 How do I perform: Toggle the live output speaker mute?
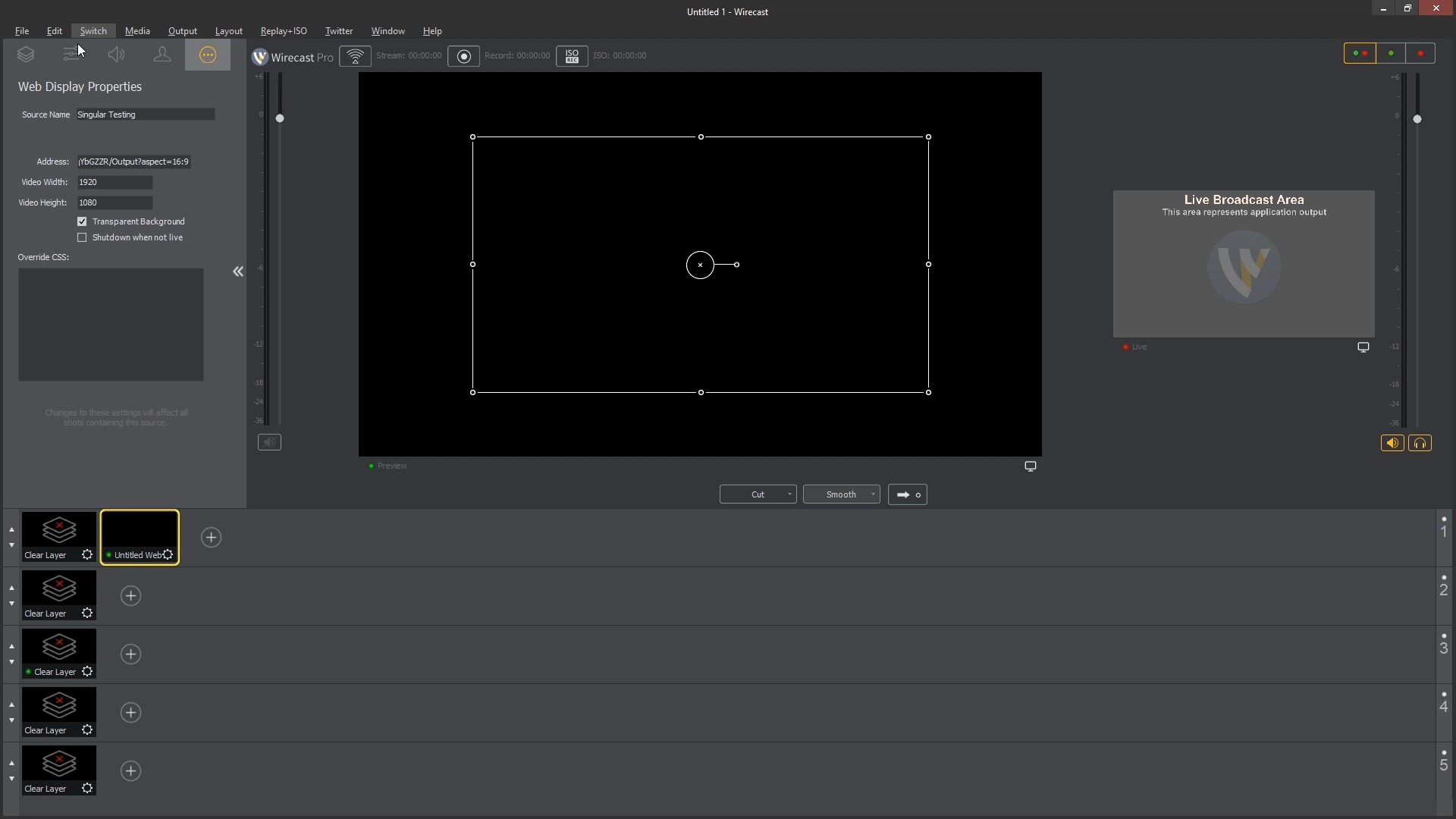click(x=1392, y=444)
